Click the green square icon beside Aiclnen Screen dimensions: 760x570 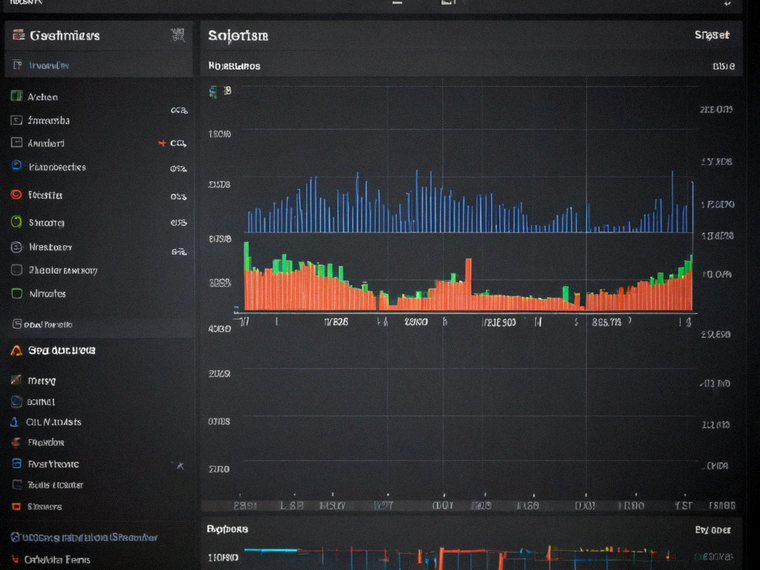pyautogui.click(x=16, y=96)
